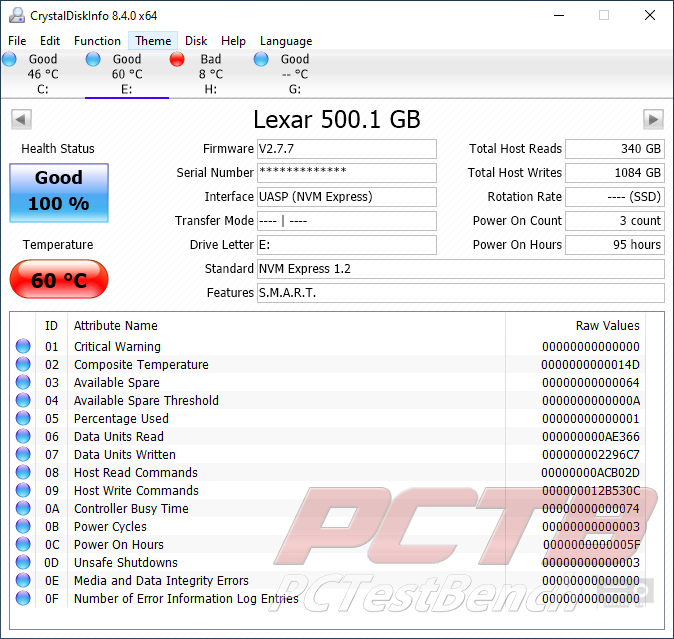
Task: Click the Firmware field V2.7.7
Action: [347, 149]
